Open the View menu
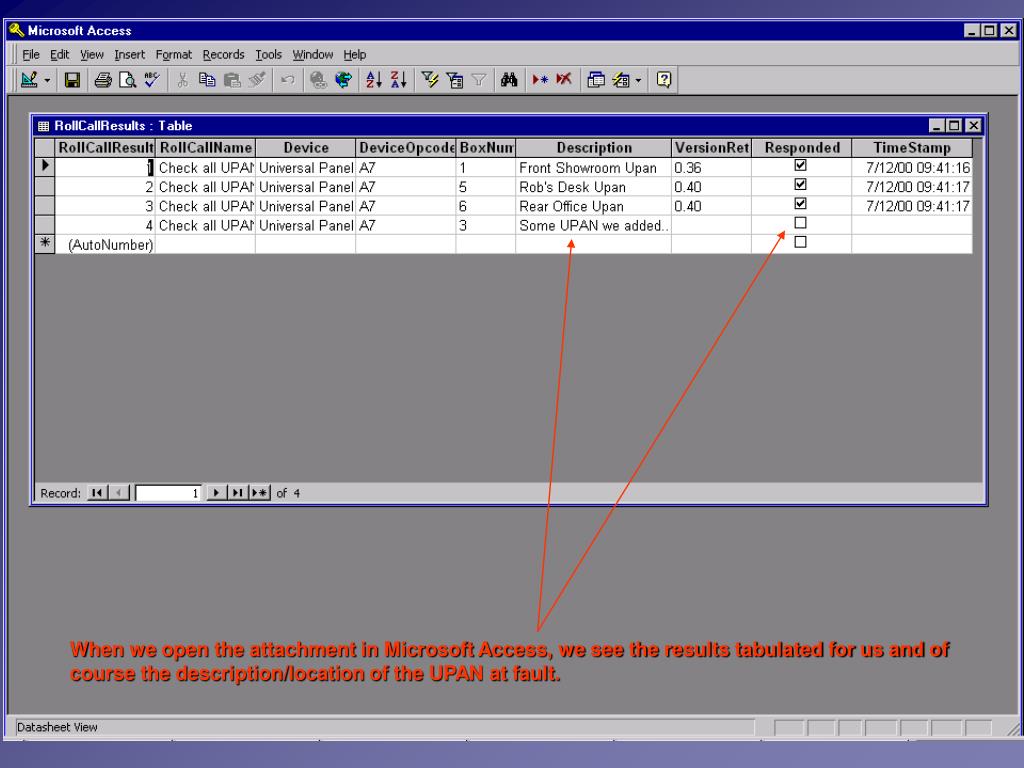Screen dimensions: 1024x768 click(x=92, y=55)
